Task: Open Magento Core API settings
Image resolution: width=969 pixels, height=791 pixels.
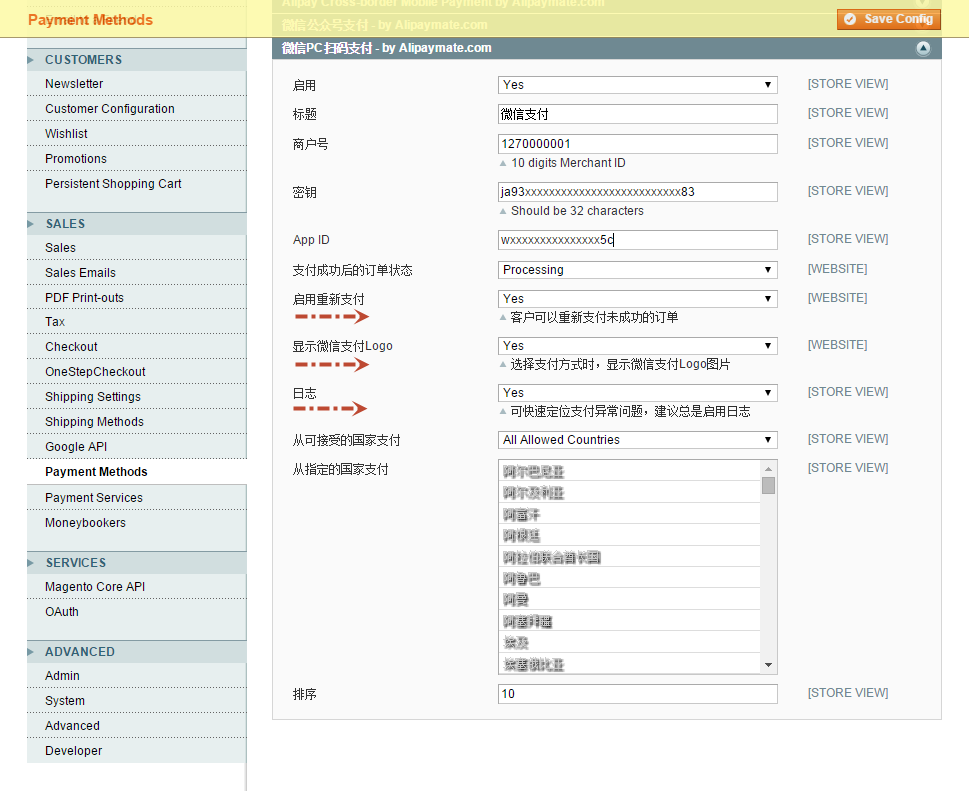Action: click(95, 586)
